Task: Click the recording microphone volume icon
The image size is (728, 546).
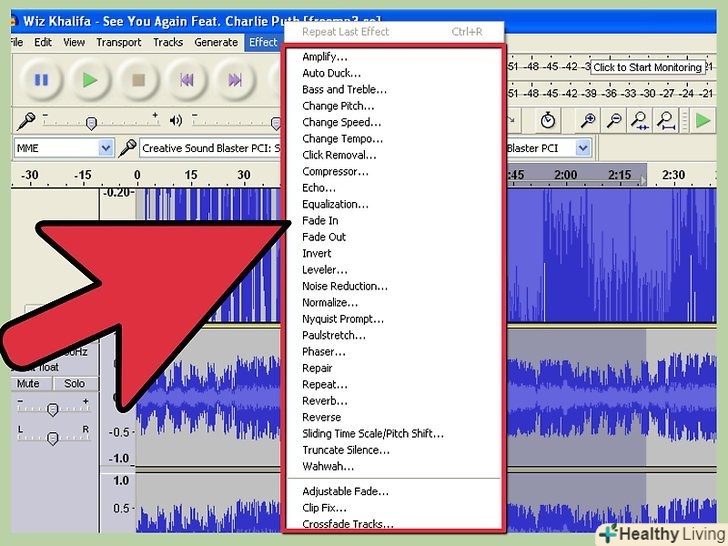Action: coord(26,121)
